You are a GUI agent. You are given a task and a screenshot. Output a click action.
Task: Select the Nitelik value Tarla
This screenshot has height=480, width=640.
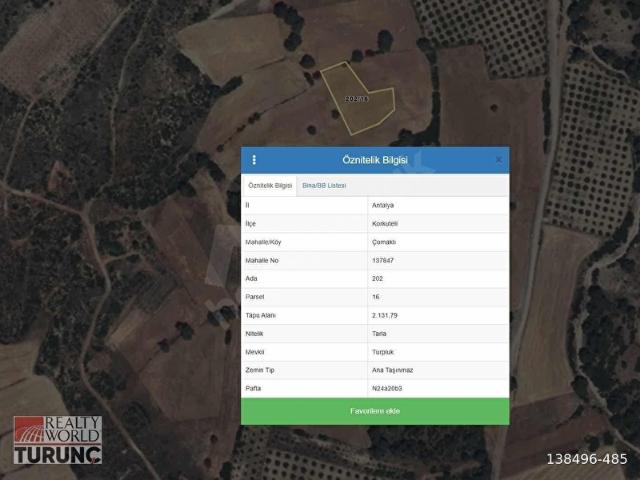[379, 333]
